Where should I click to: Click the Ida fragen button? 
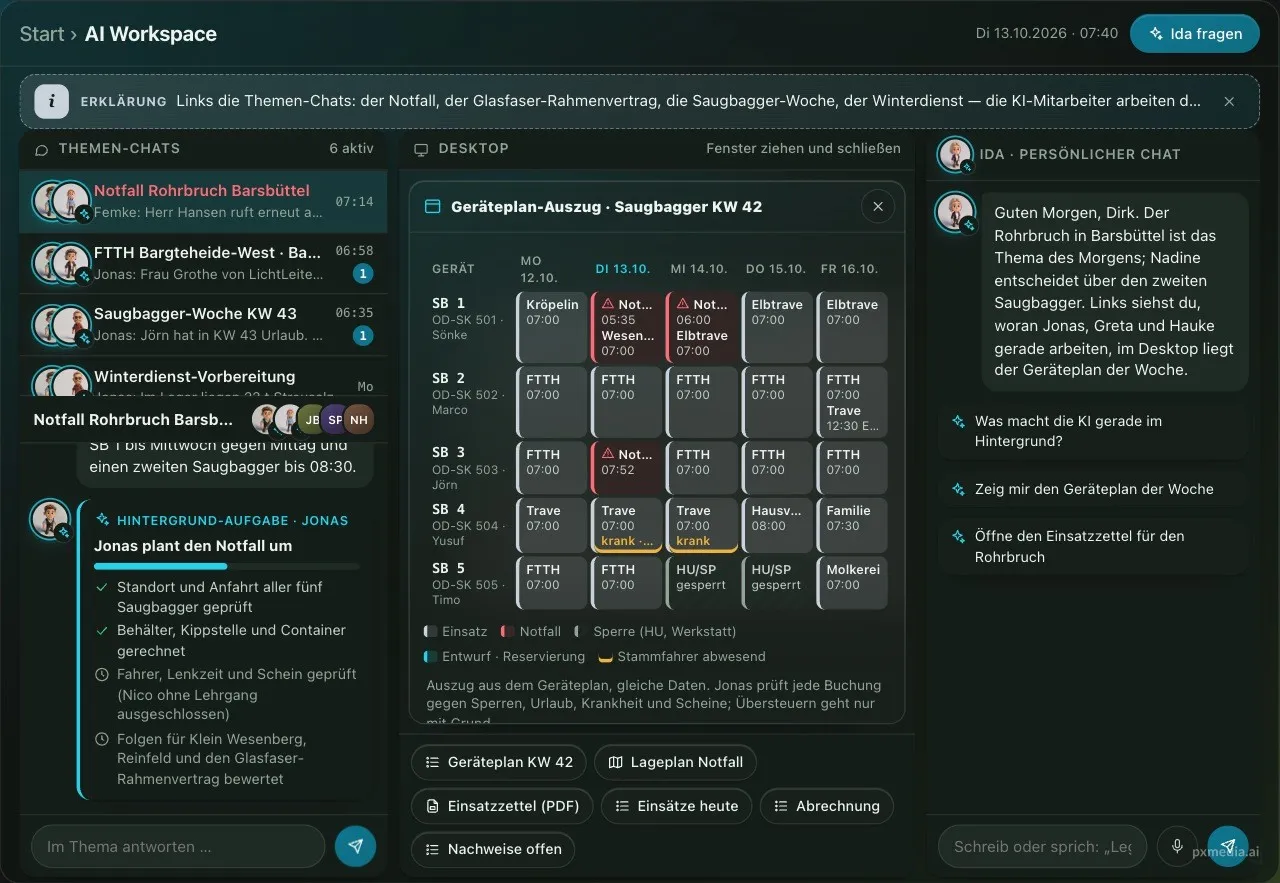point(1194,34)
